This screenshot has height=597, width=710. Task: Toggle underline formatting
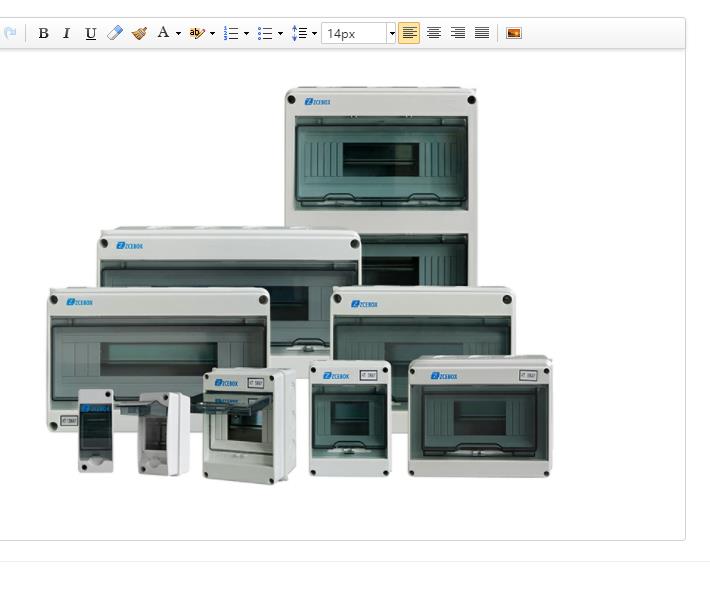pos(91,33)
